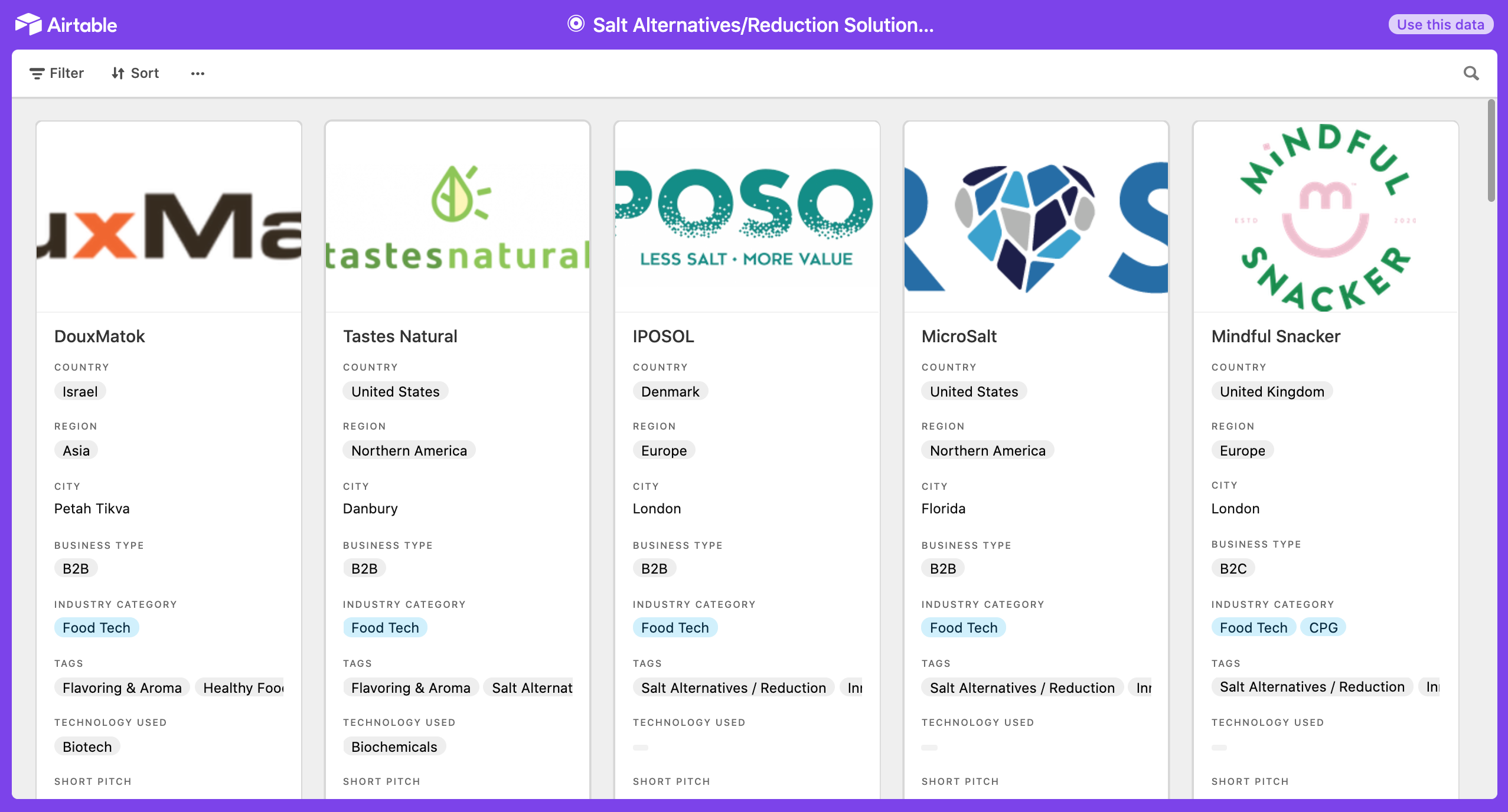1508x812 pixels.
Task: Click the DouxMatok card title
Action: [100, 336]
